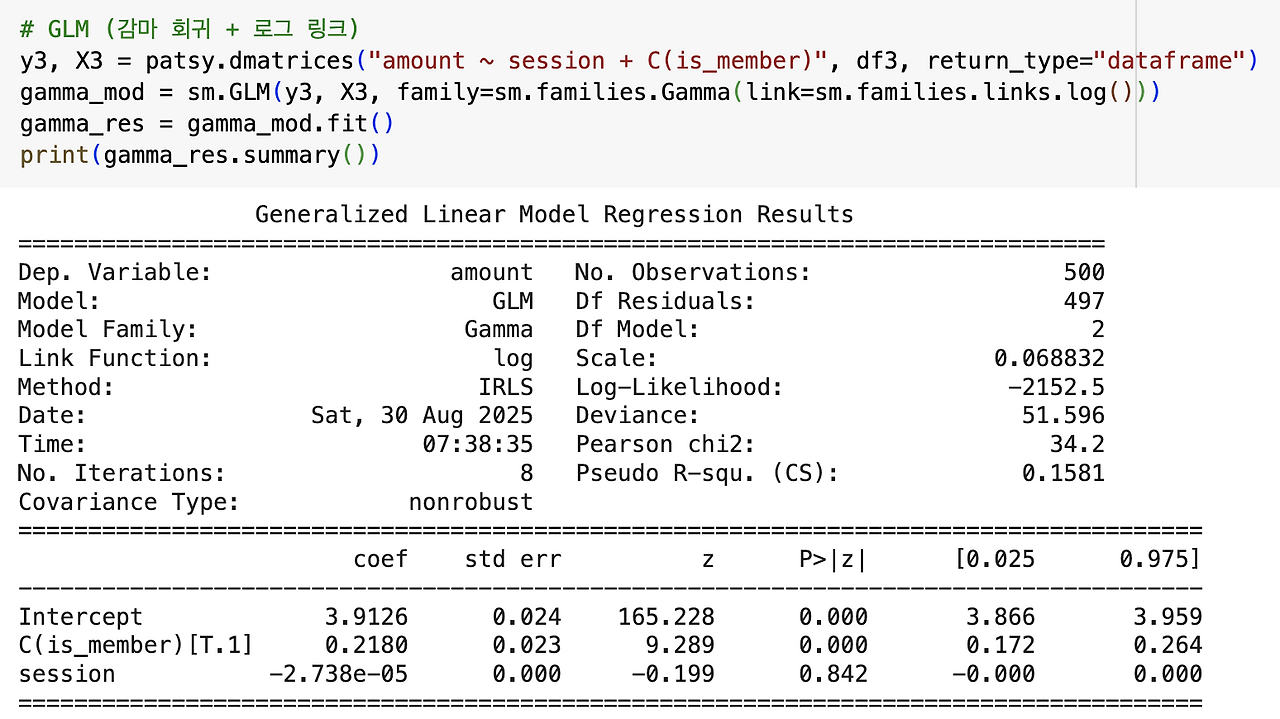Click the 'C(is_member)[T.1]' row label
This screenshot has width=1280, height=719.
(135, 645)
